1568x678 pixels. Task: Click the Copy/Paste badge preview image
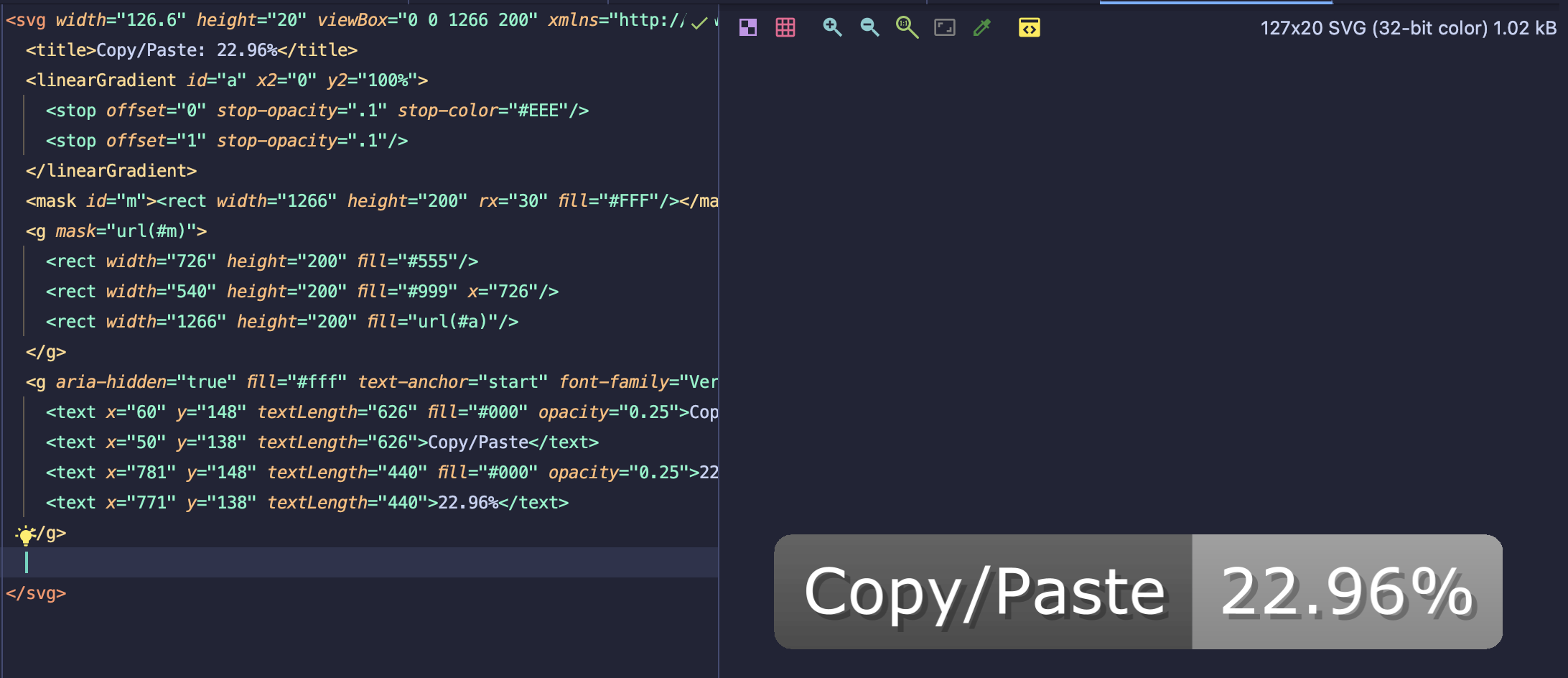click(1138, 592)
